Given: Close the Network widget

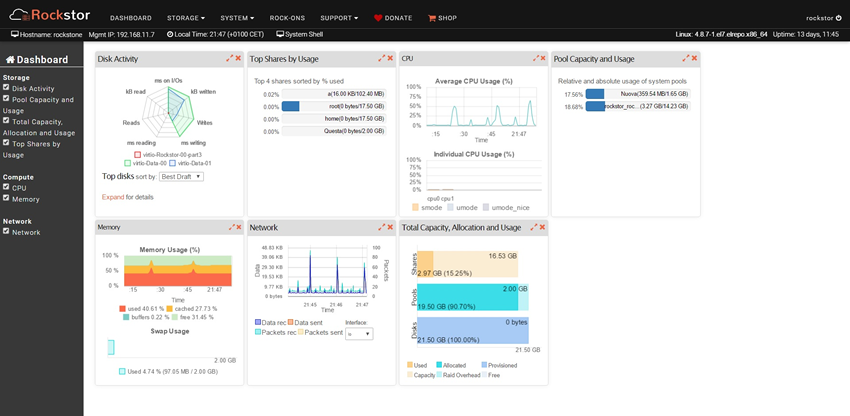Looking at the screenshot, I should click(389, 228).
